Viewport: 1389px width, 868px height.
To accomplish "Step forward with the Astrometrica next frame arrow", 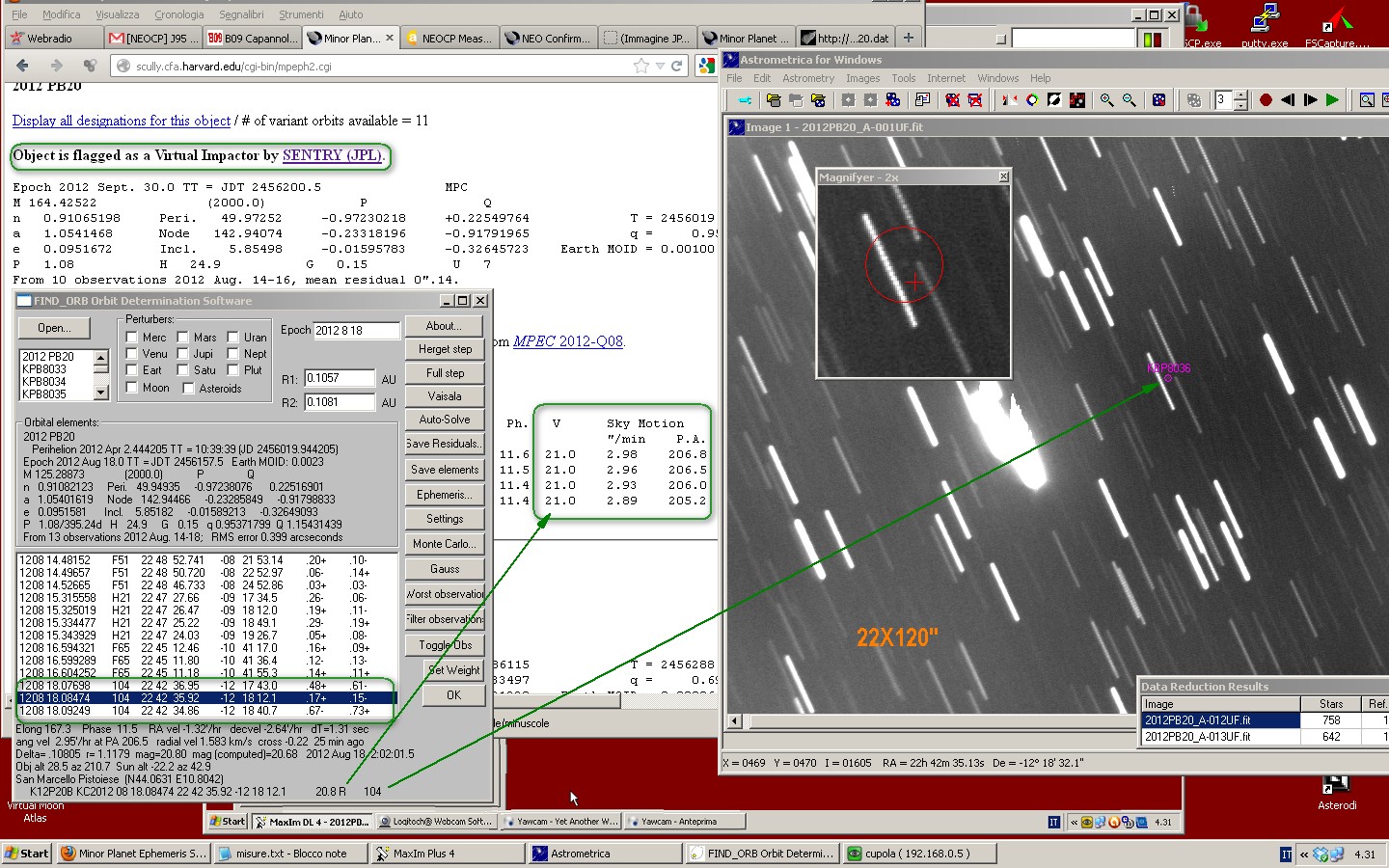I will pyautogui.click(x=1310, y=100).
